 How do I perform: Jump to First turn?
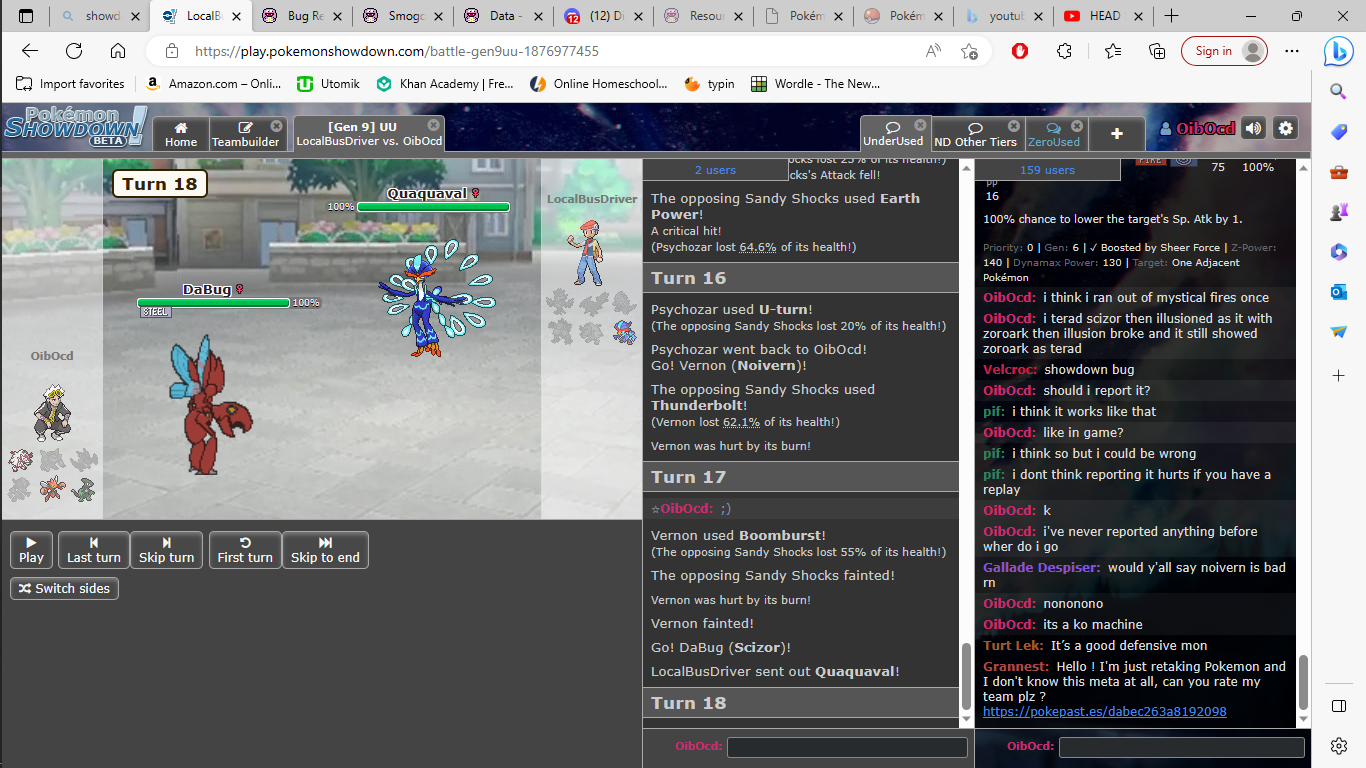tap(245, 550)
